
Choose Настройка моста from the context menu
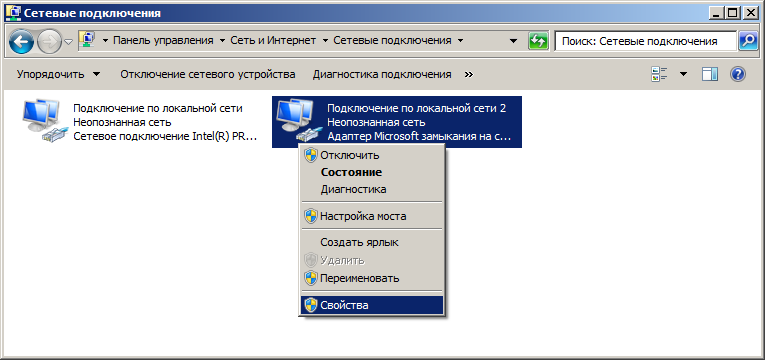click(372, 216)
